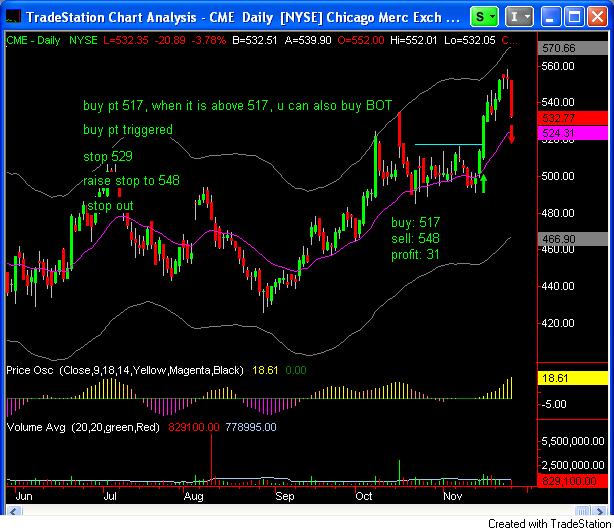Click the TradeStation window icon in title bar
Image resolution: width=614 pixels, height=530 pixels.
[x=13, y=17]
